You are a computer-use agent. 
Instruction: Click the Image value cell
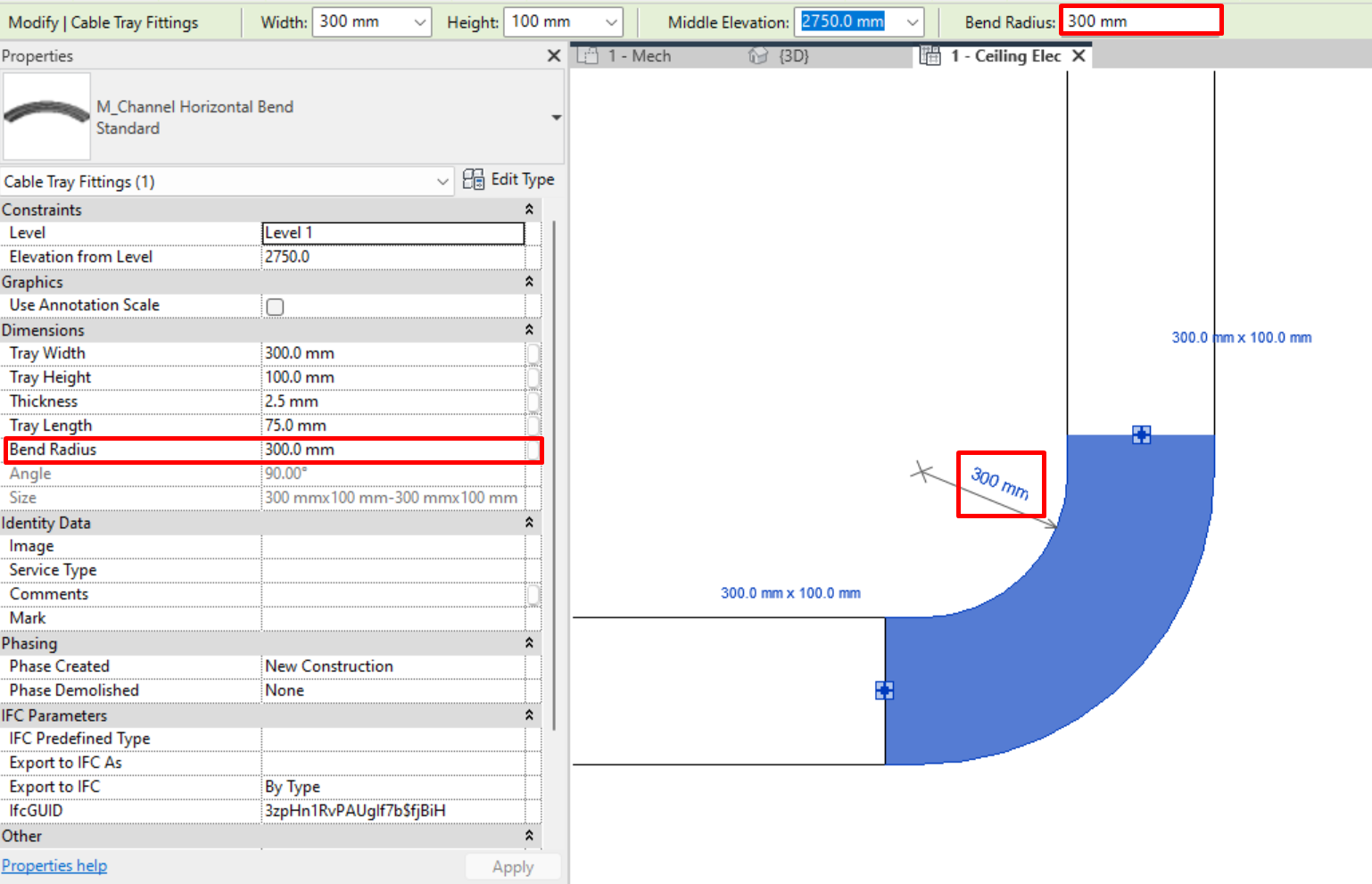393,546
